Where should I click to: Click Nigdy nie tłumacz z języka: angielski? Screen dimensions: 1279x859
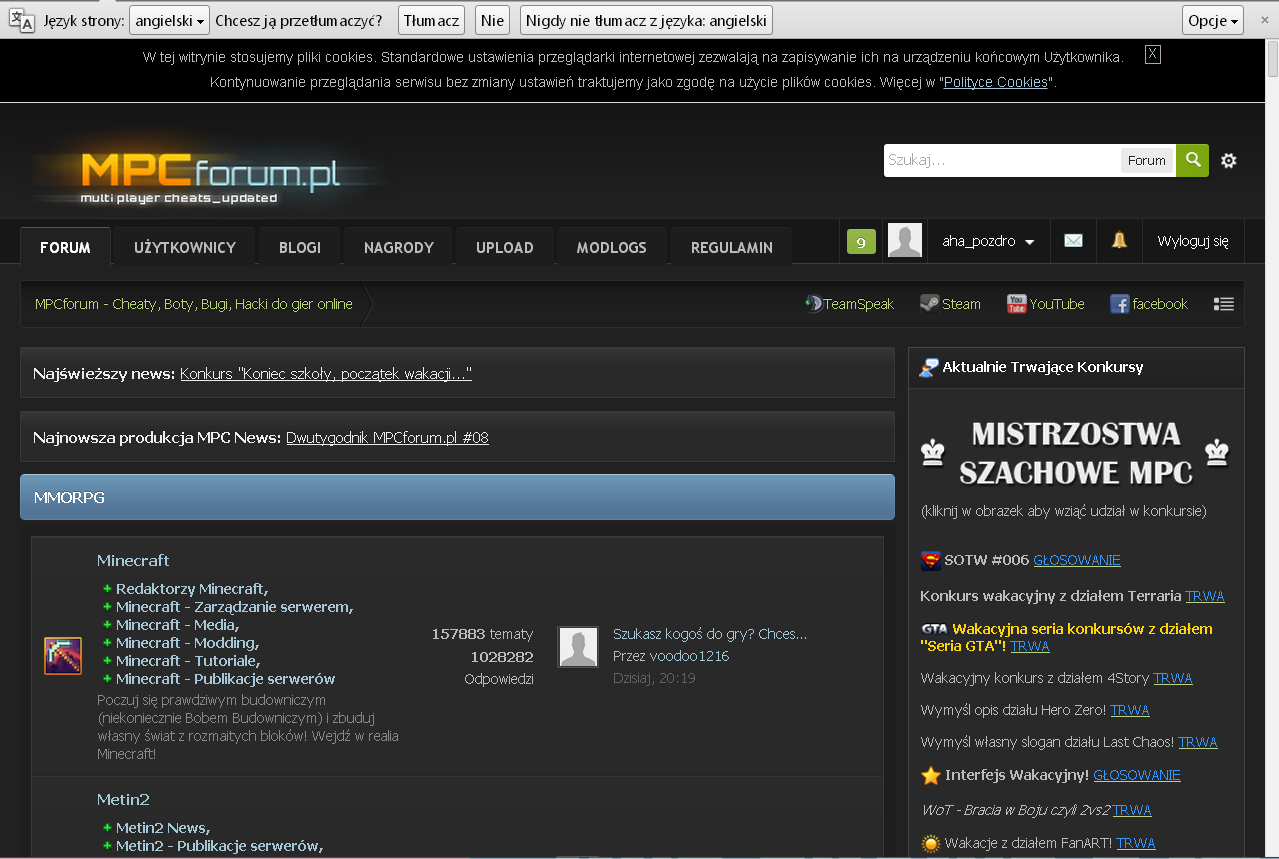point(646,20)
